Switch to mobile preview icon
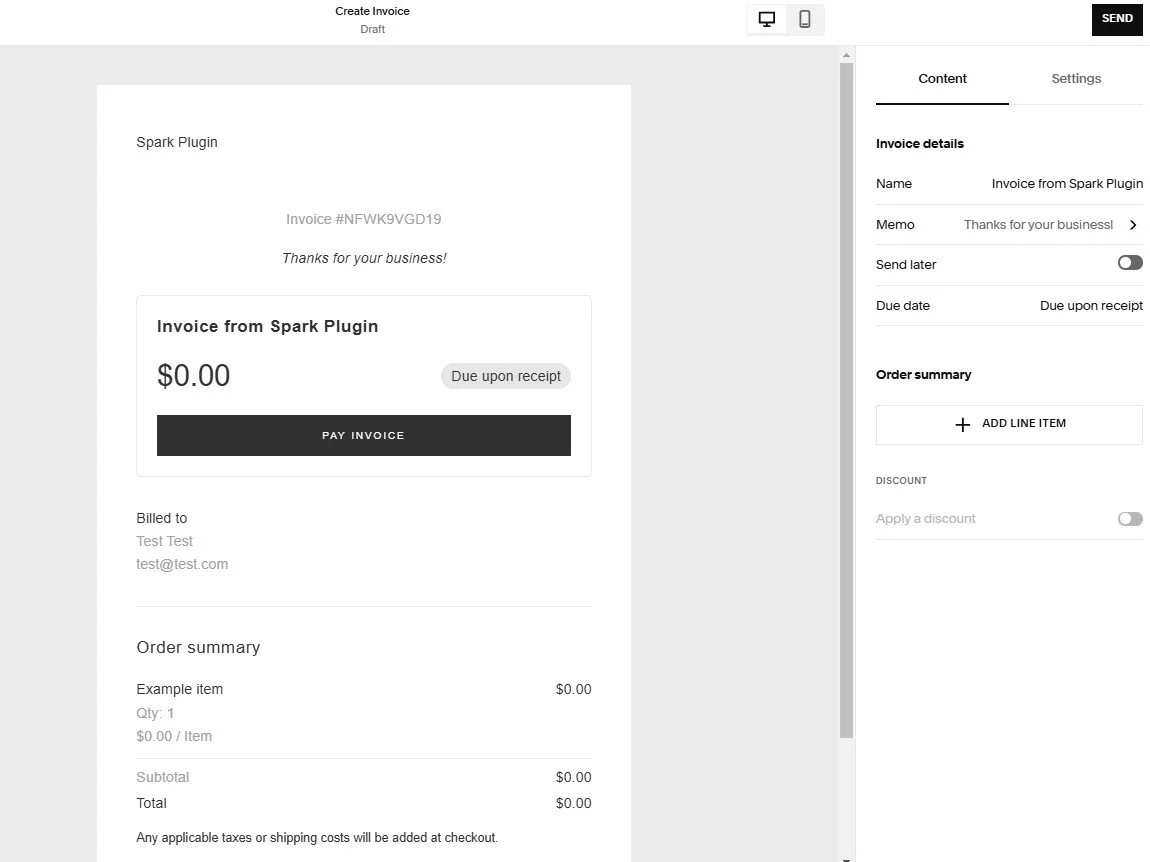Viewport: 1150px width, 862px height. [x=805, y=20]
